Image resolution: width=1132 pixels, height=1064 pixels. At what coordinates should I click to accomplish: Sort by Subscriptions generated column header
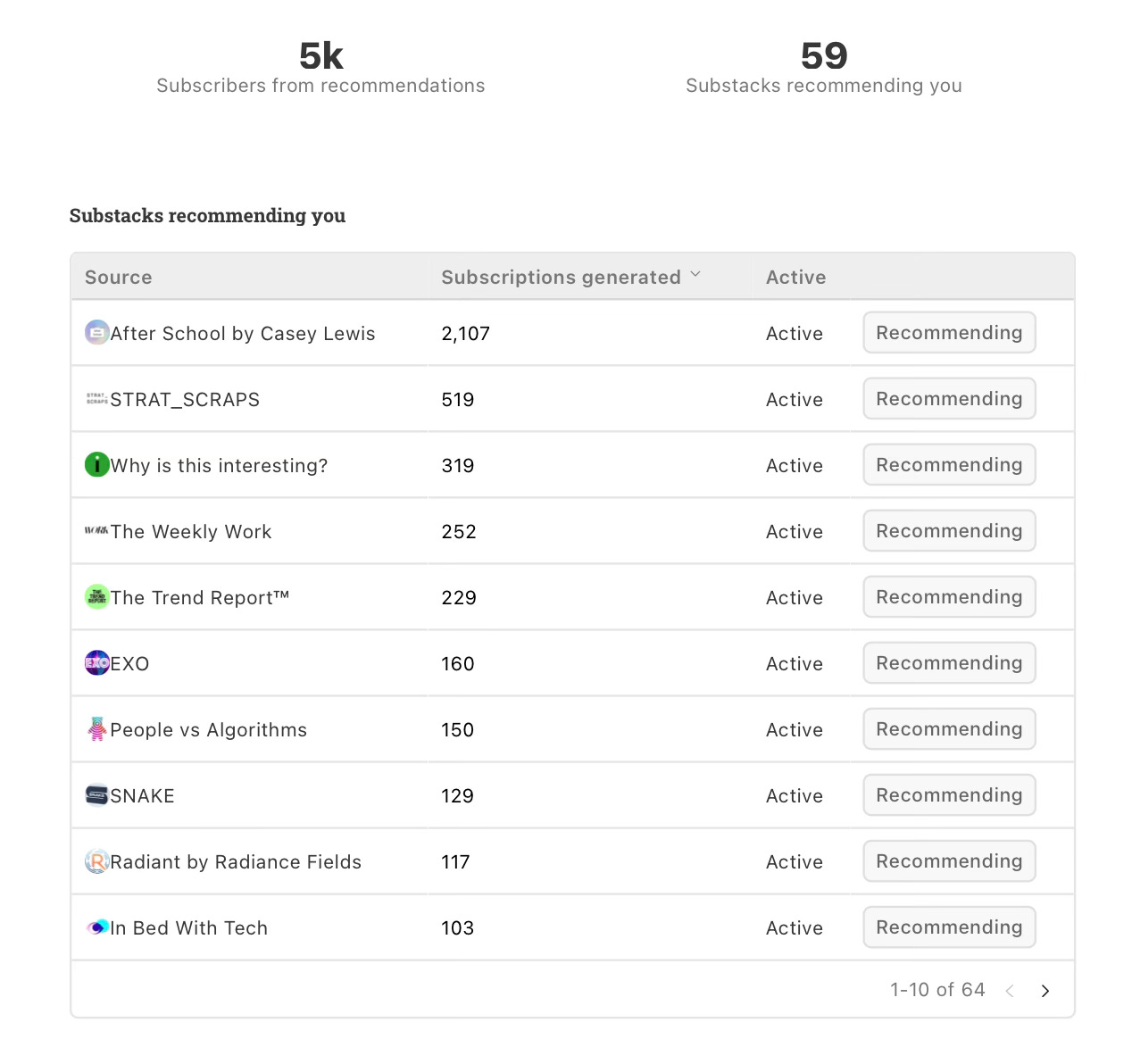tap(561, 278)
